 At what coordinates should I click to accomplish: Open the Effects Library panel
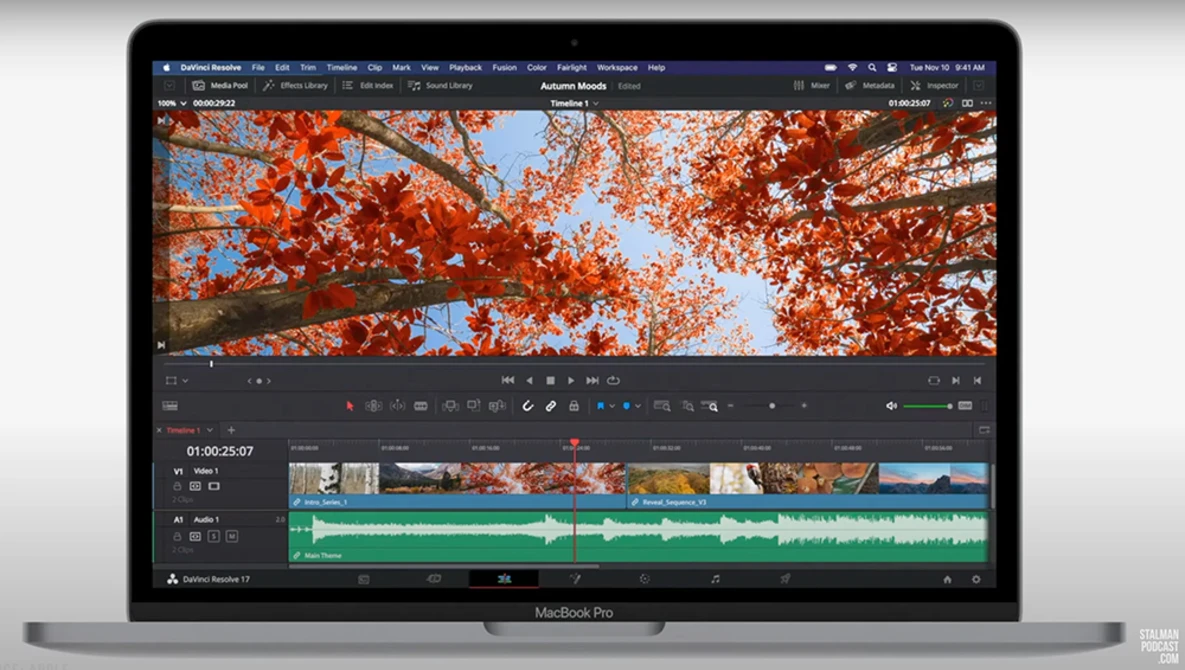point(295,85)
